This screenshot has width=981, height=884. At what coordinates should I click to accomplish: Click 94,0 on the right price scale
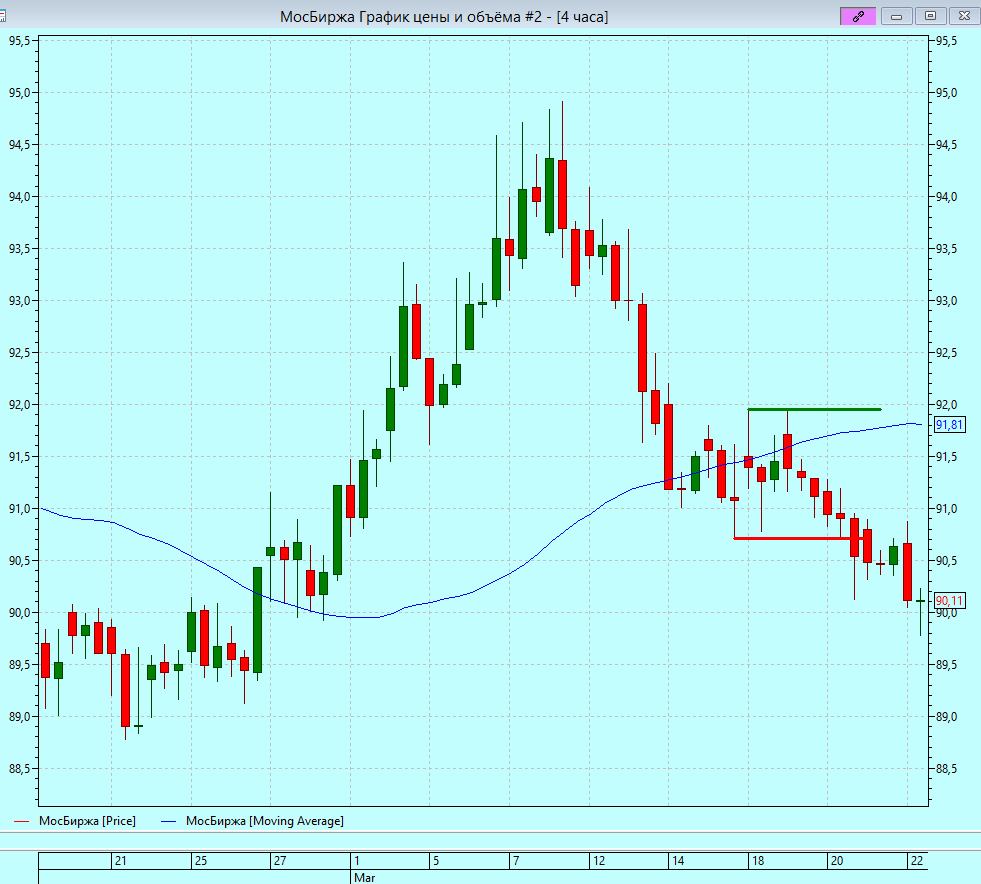click(946, 197)
